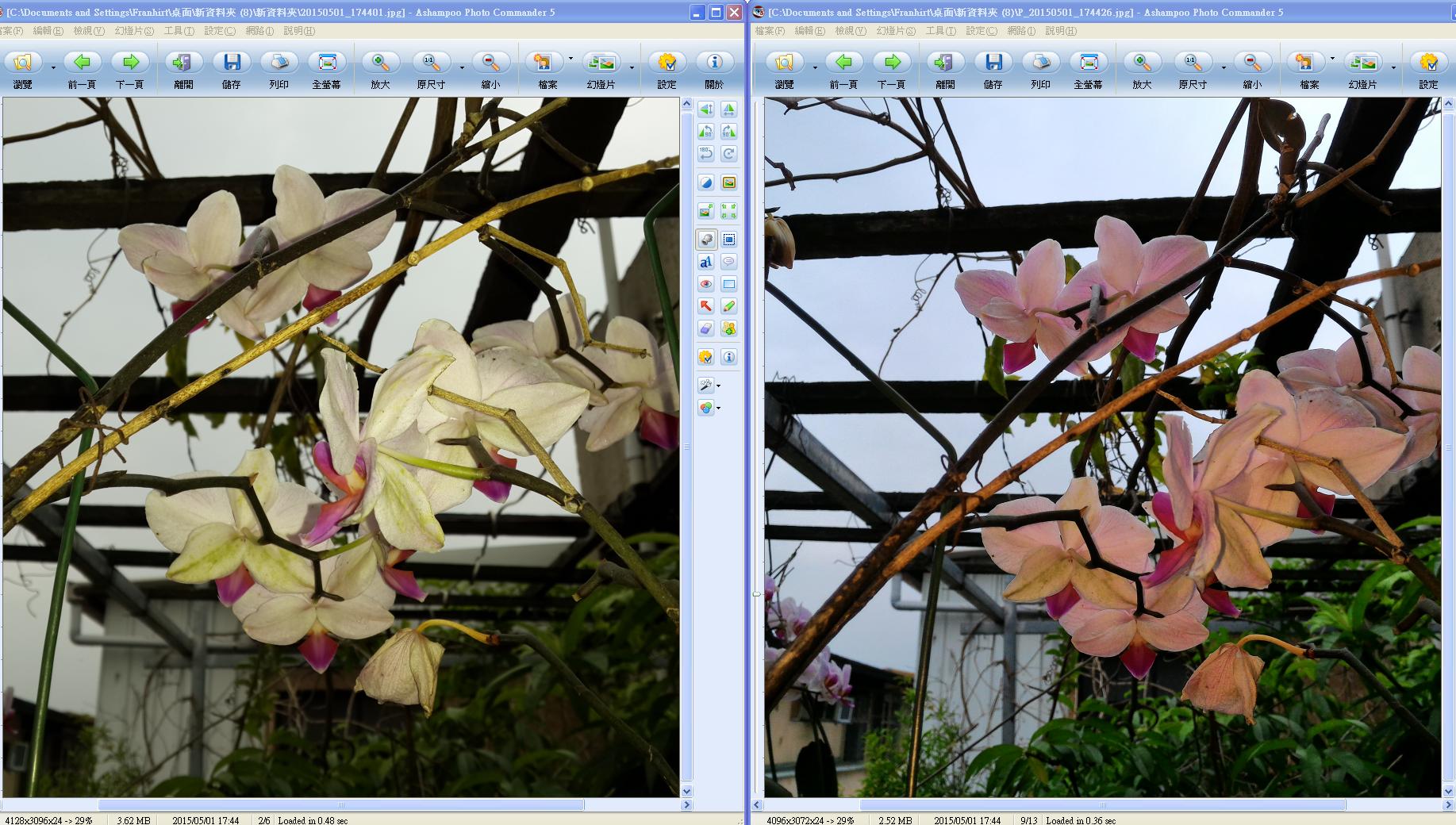The image size is (1456, 825).
Task: Click four green arrows canvas icon
Action: [x=728, y=211]
